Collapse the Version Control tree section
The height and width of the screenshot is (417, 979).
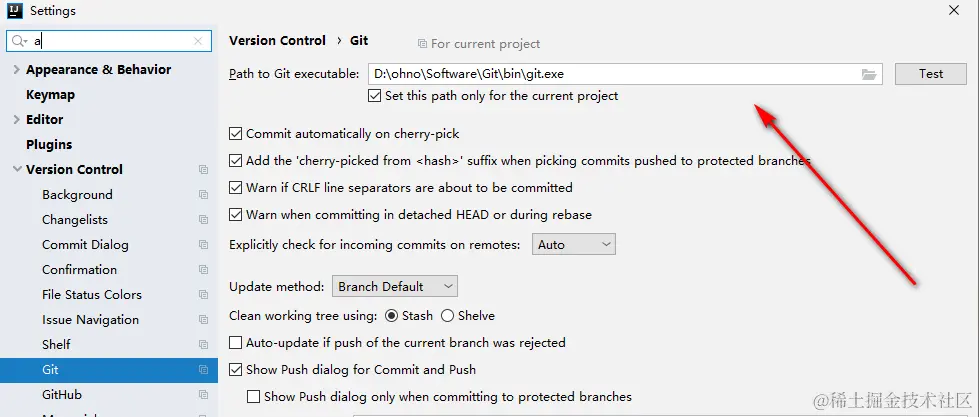16,170
